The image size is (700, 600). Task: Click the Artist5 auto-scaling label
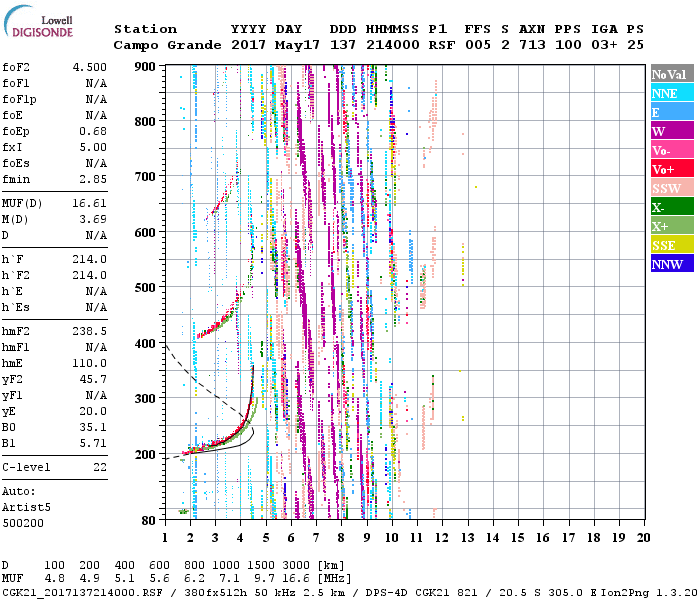tap(26, 508)
